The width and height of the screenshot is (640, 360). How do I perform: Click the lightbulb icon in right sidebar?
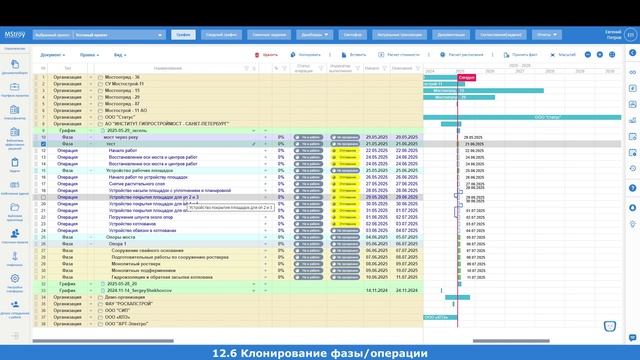(633, 224)
